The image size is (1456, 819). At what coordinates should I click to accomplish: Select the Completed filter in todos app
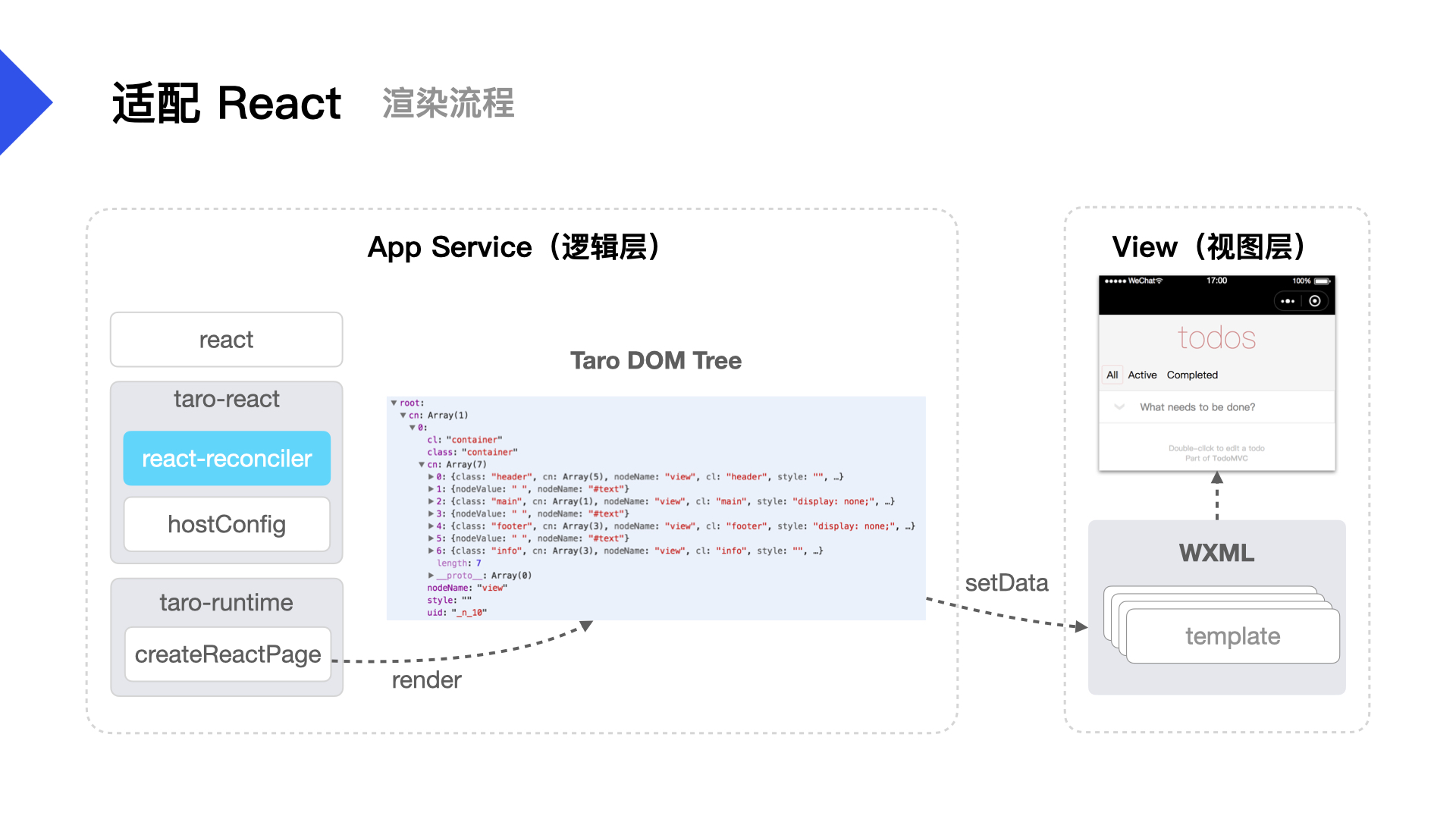(1192, 375)
